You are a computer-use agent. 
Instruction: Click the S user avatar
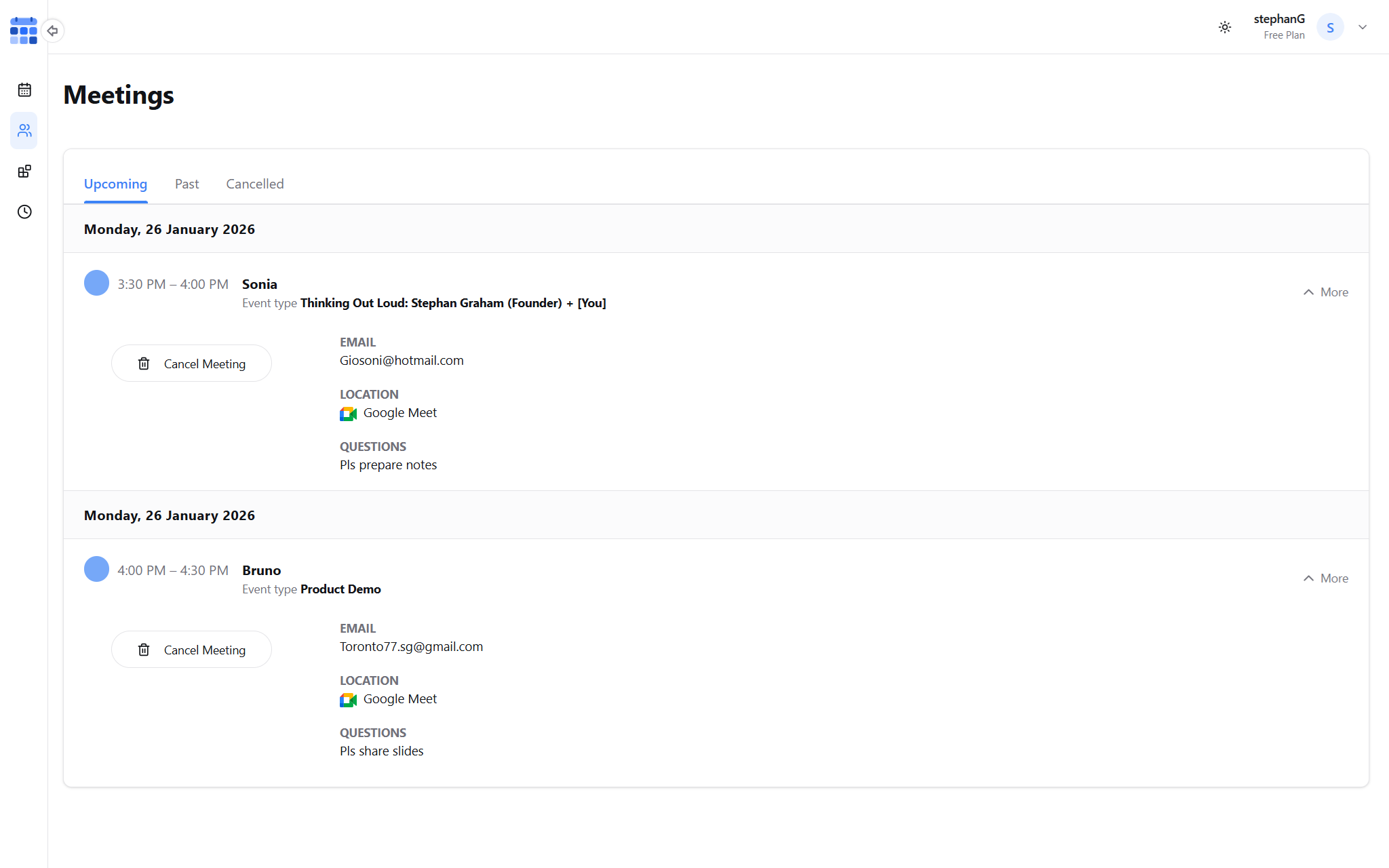[x=1329, y=27]
